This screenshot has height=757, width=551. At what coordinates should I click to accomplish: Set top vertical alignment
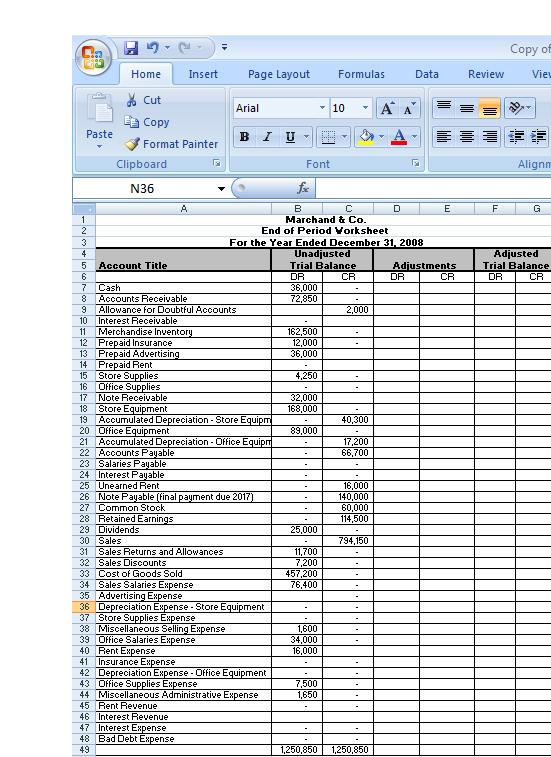click(x=444, y=108)
